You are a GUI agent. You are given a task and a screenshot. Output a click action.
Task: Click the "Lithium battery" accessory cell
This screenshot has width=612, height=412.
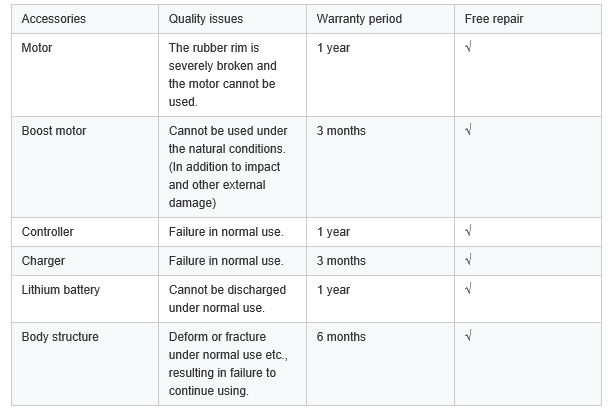[60, 290]
